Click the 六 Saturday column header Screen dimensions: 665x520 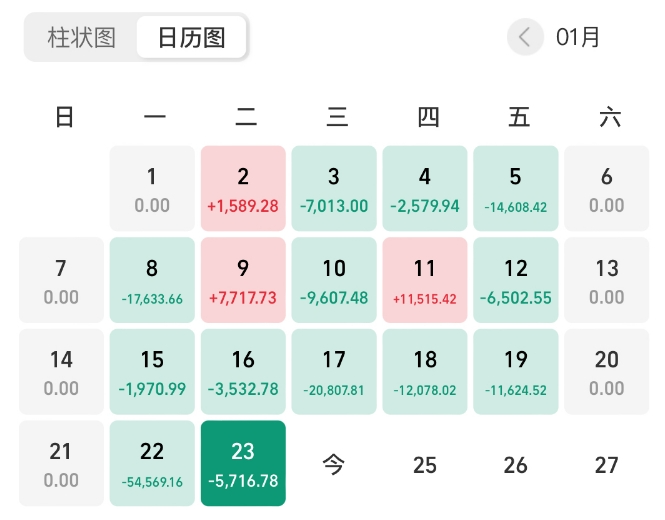[610, 117]
